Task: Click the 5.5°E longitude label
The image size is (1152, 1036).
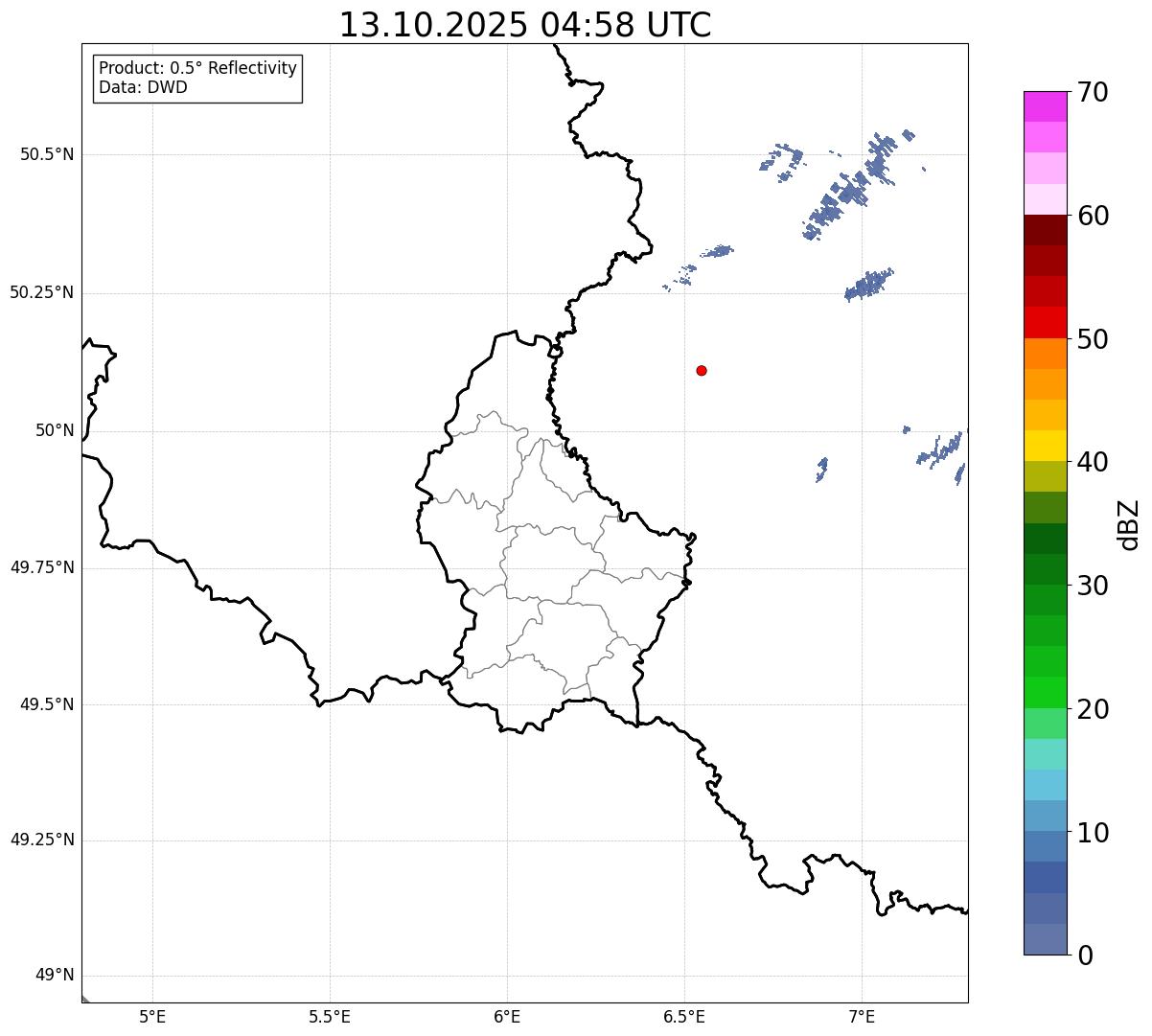Action: [330, 1016]
